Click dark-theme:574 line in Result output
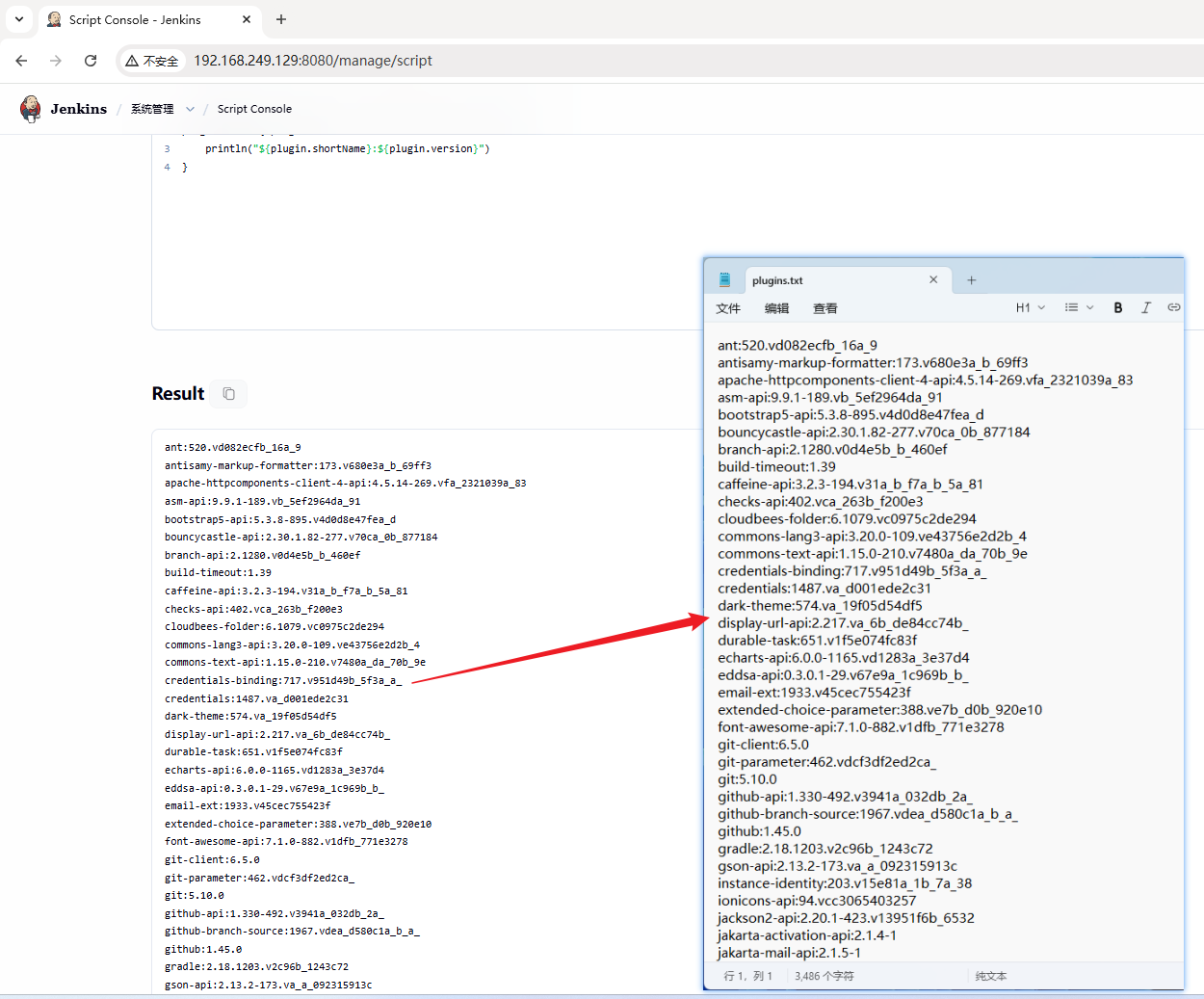 coord(250,716)
